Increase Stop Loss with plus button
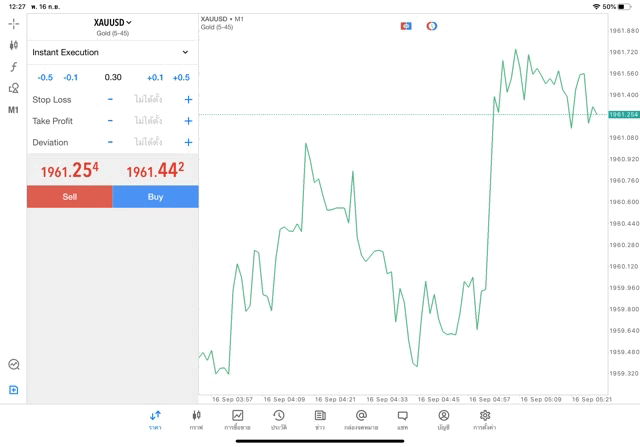Viewport: 640px width, 447px height. click(x=188, y=100)
